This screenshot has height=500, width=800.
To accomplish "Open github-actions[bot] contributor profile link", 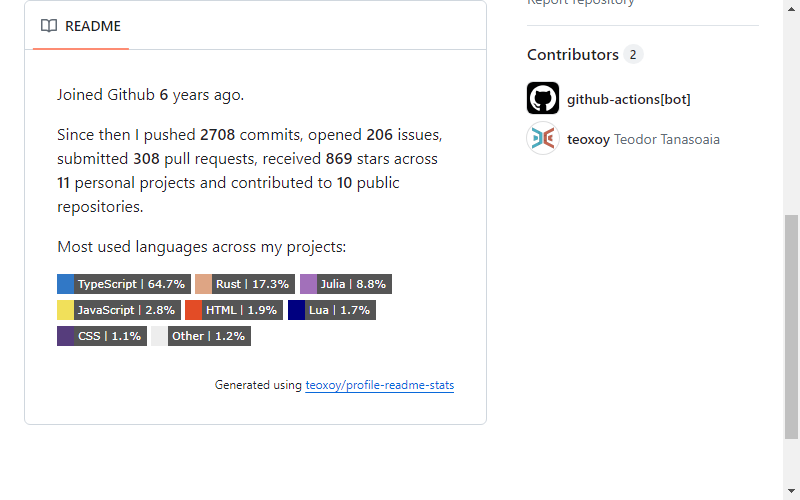I will (629, 99).
